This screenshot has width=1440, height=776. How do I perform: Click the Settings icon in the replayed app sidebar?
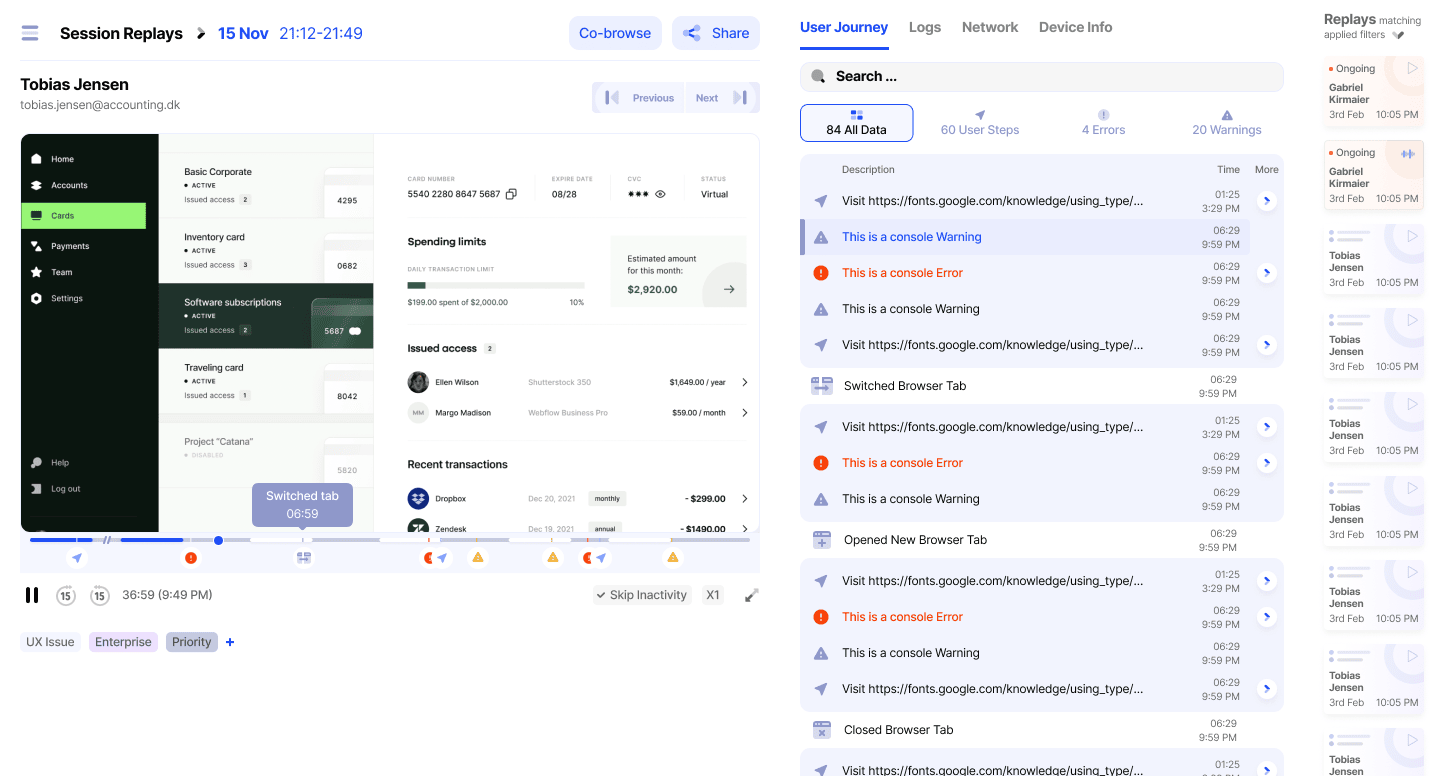tap(37, 298)
